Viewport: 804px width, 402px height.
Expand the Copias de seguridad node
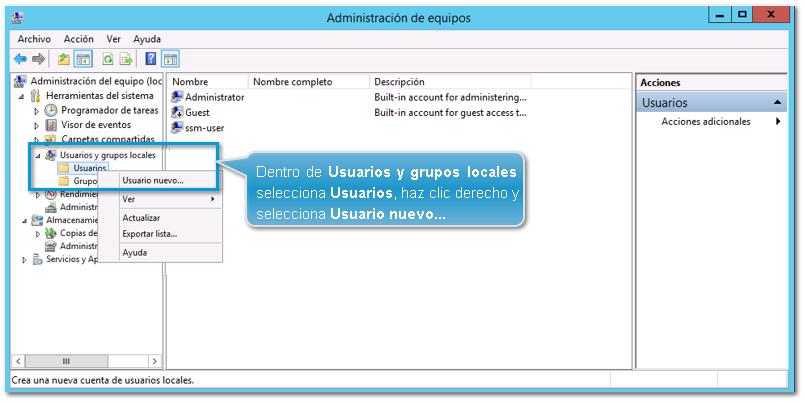coord(37,234)
